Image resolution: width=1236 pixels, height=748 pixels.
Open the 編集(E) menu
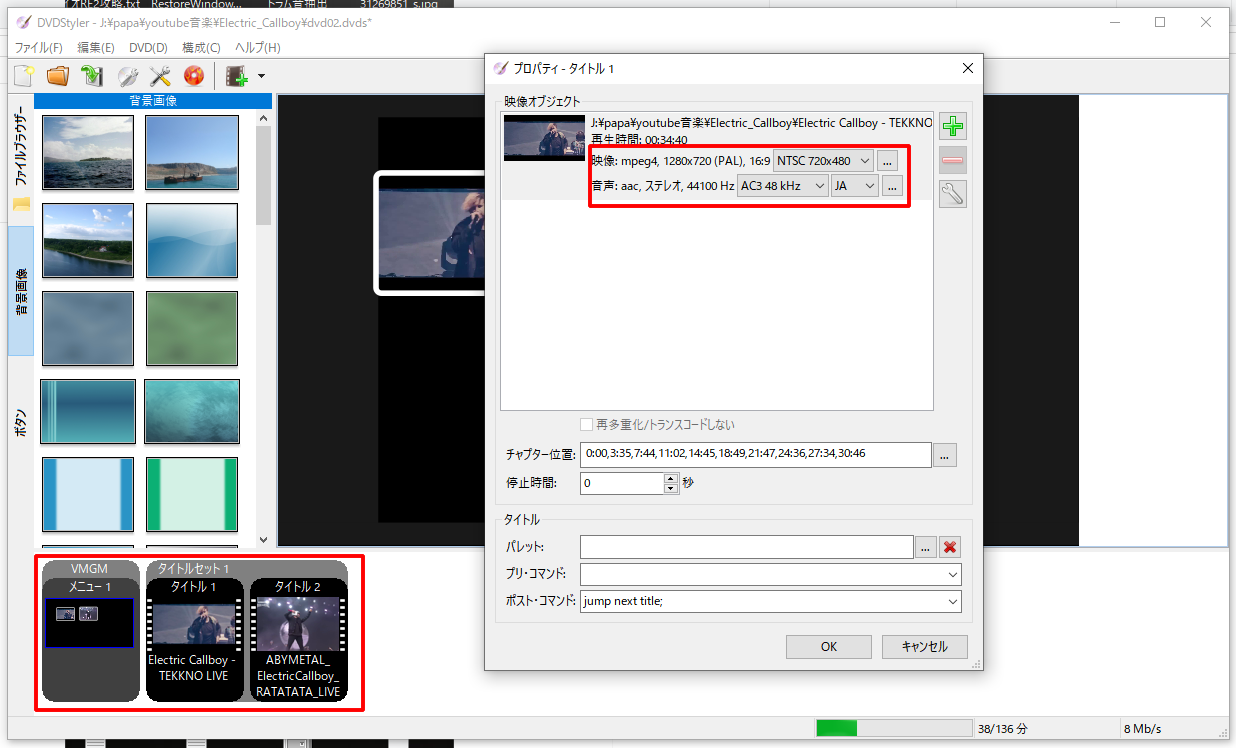(96, 47)
